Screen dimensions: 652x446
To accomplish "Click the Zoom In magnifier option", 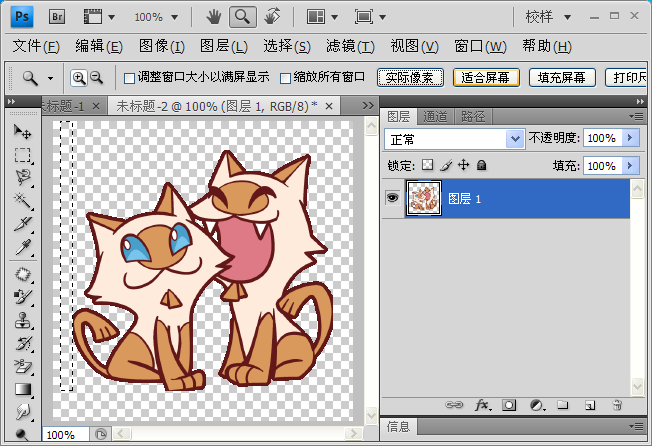I will [79, 78].
